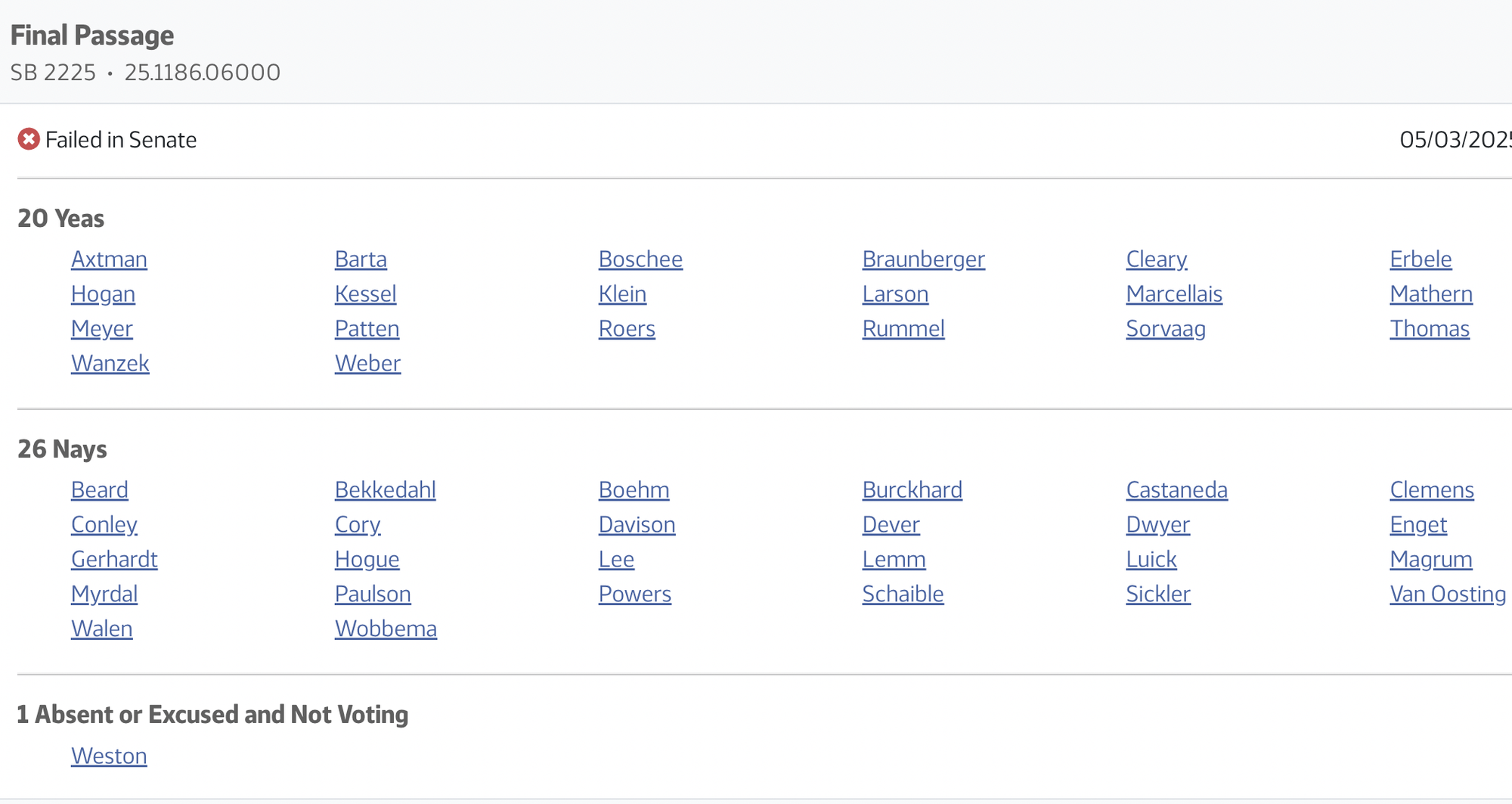The height and width of the screenshot is (804, 1512).
Task: Select Dwyer from the Nays
Action: (1157, 524)
